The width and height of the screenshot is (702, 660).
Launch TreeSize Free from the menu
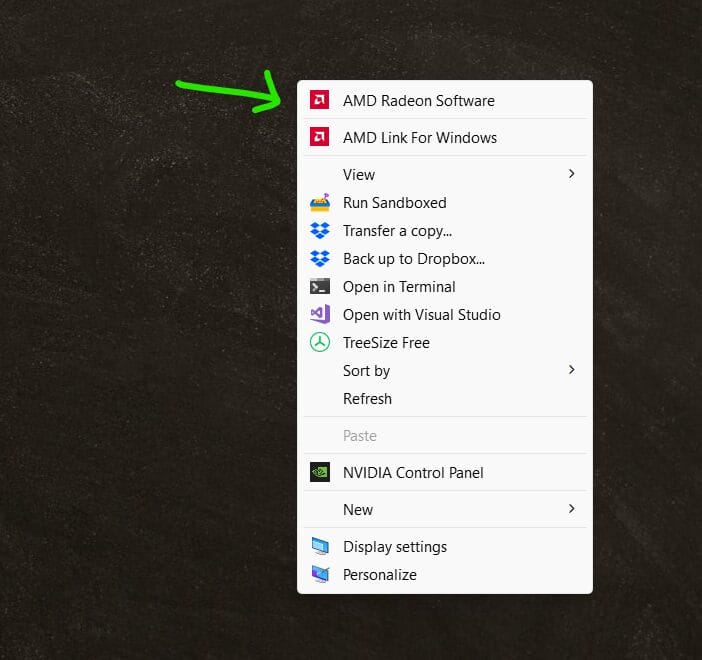pyautogui.click(x=445, y=343)
